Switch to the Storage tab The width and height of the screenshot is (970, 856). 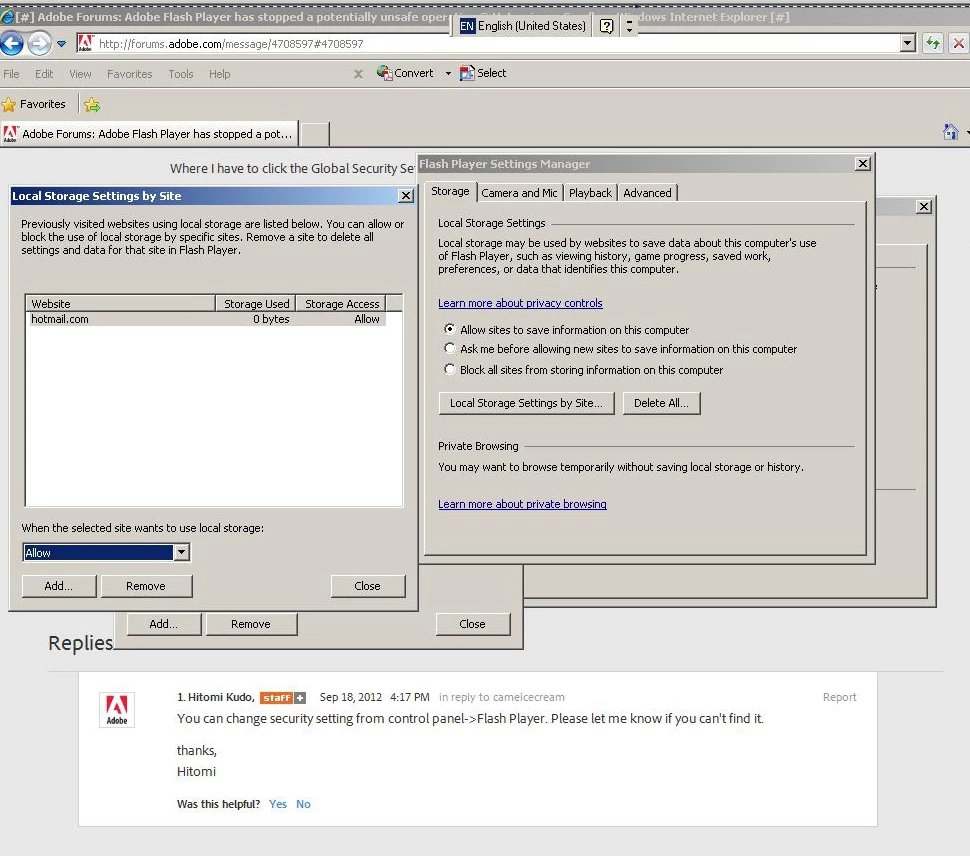(450, 192)
